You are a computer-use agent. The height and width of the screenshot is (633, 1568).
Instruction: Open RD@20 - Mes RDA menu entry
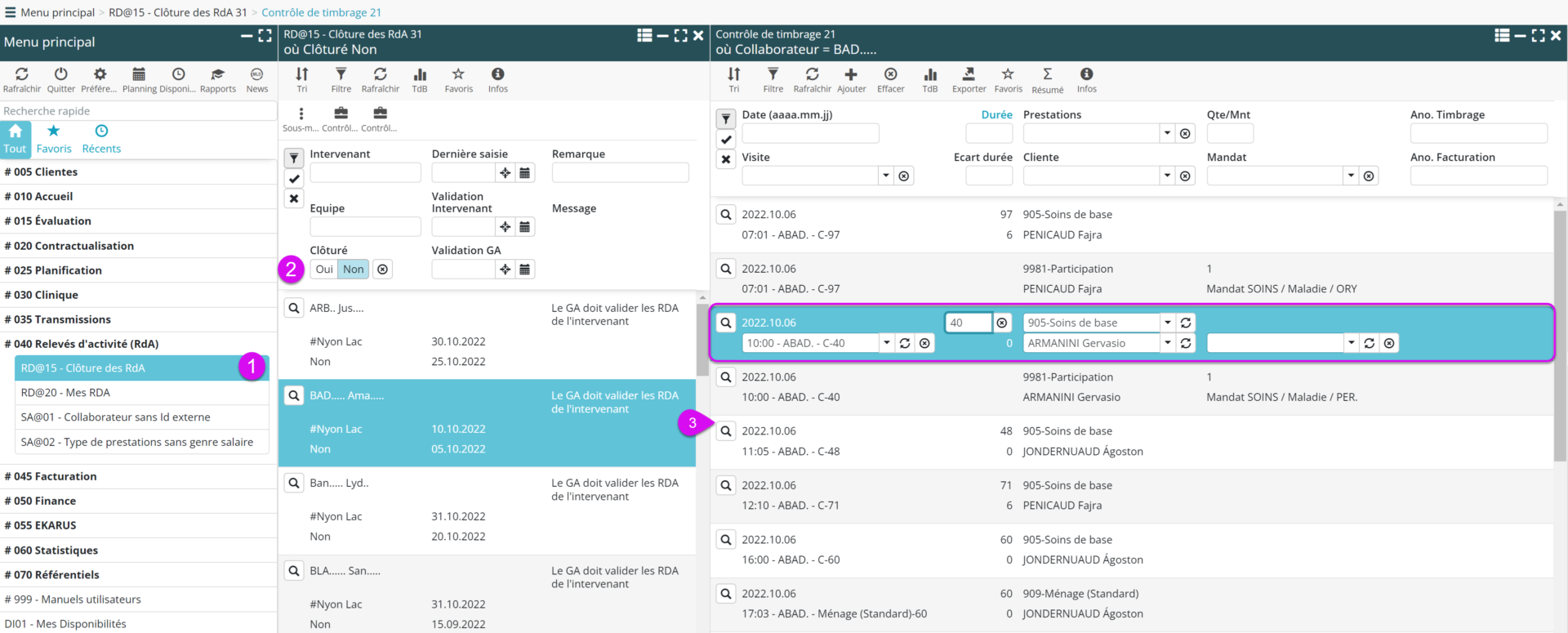[65, 393]
